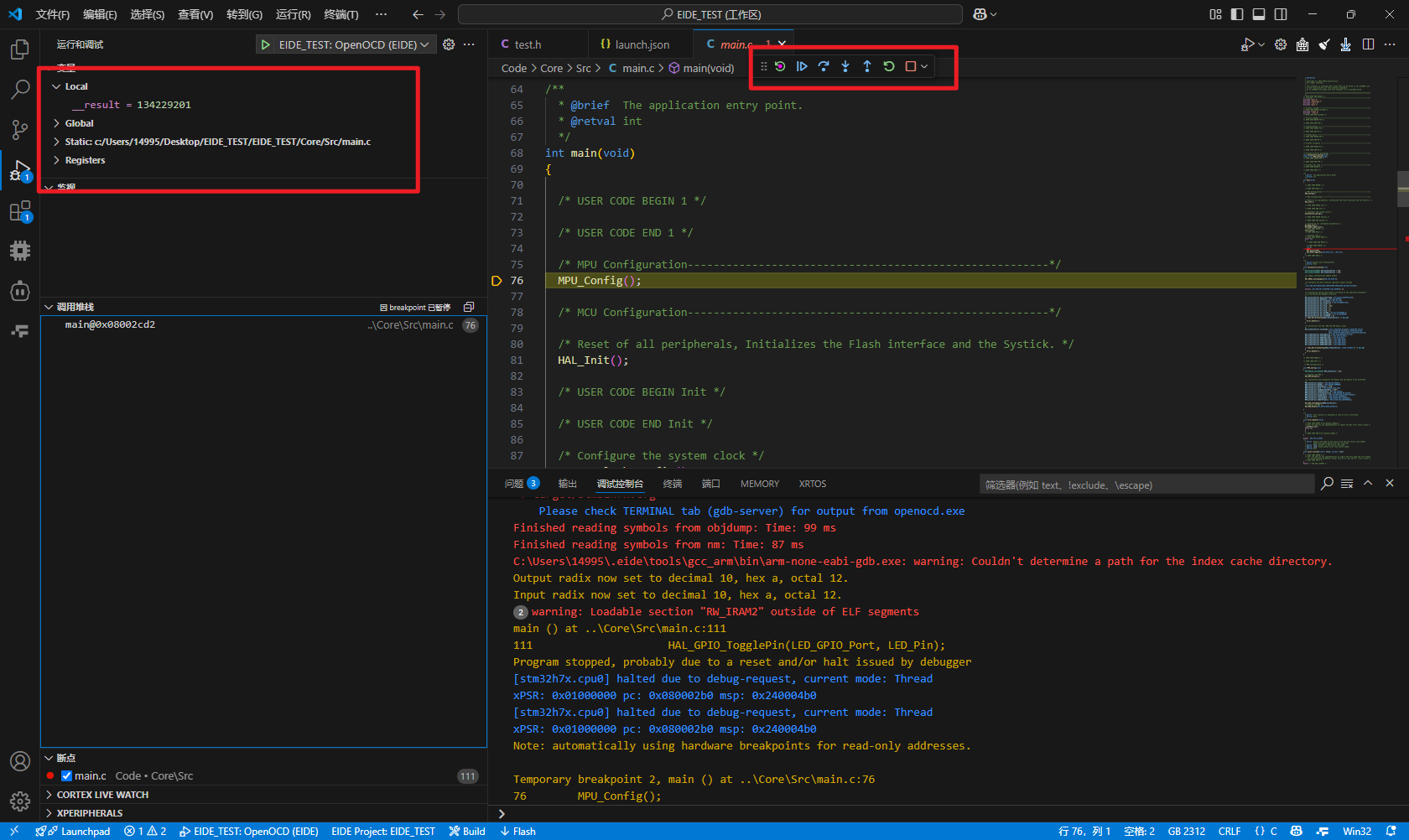Reset the device using the first debug toolbar icon
Viewport: 1409px width, 840px height.
click(780, 66)
